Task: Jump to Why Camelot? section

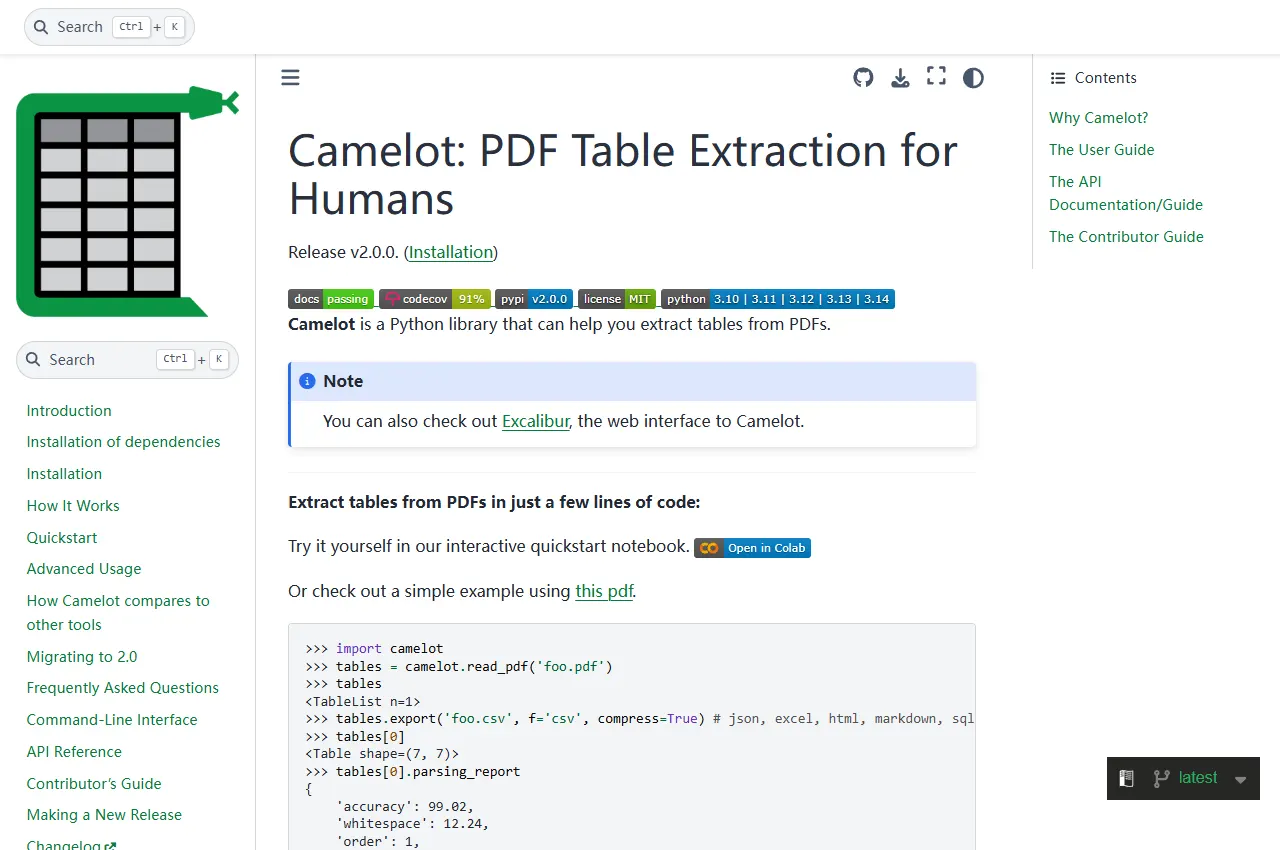Action: [1098, 118]
